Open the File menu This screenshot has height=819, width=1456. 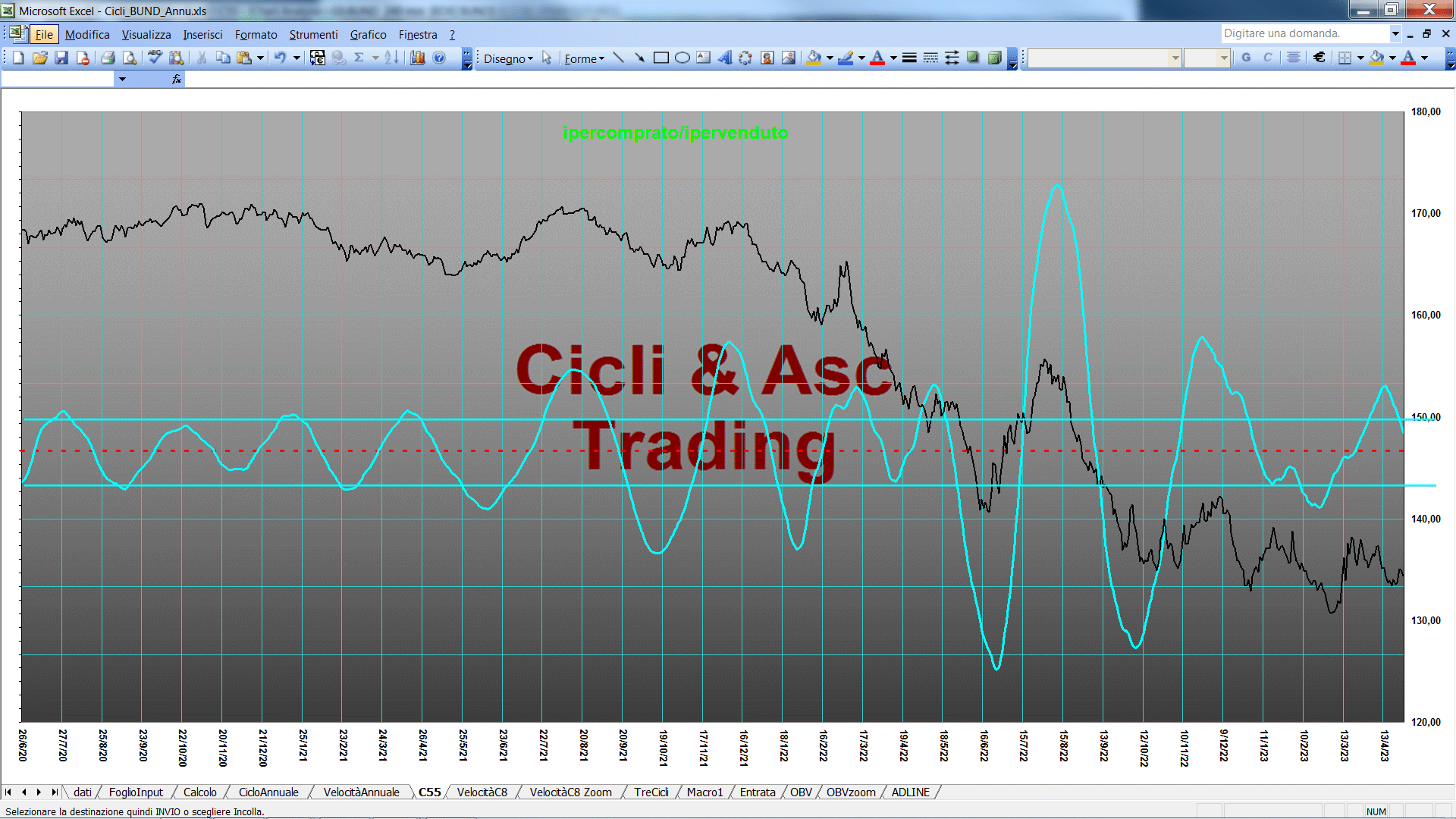[44, 35]
